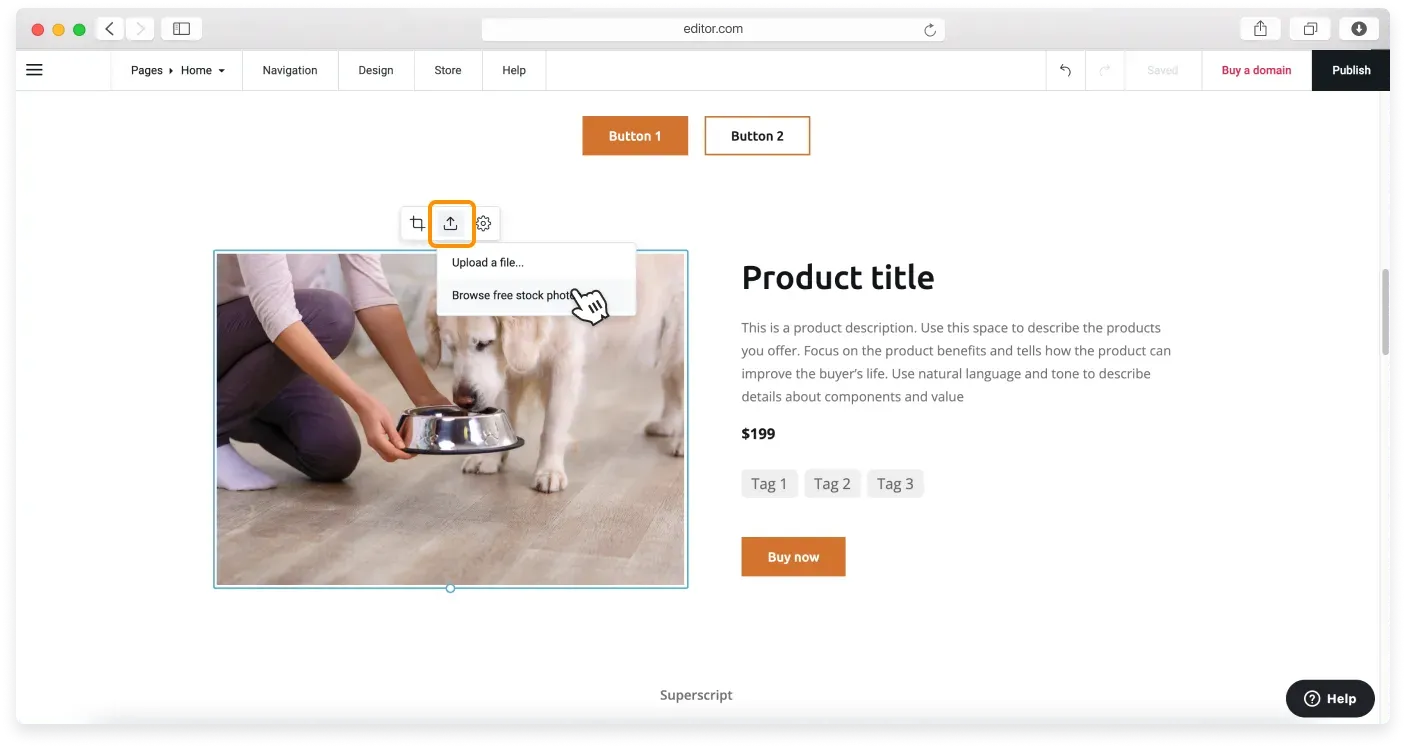
Task: Click the redo arrow icon
Action: click(1105, 70)
